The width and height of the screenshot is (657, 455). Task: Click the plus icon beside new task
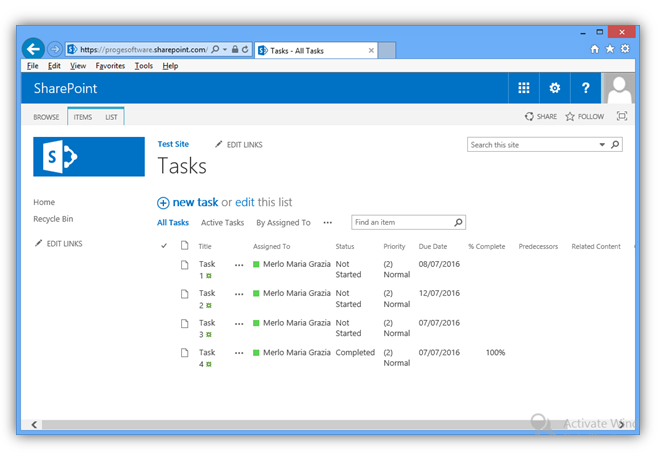click(x=163, y=203)
